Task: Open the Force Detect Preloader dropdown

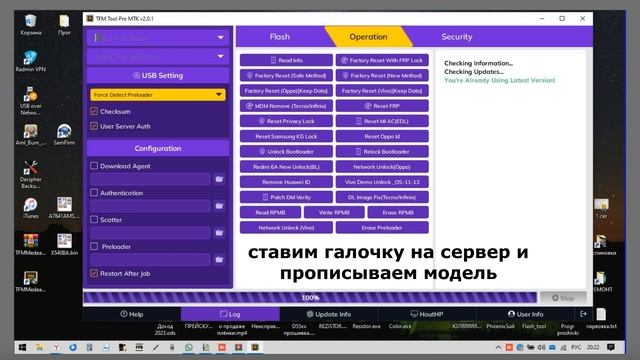Action: [158, 95]
